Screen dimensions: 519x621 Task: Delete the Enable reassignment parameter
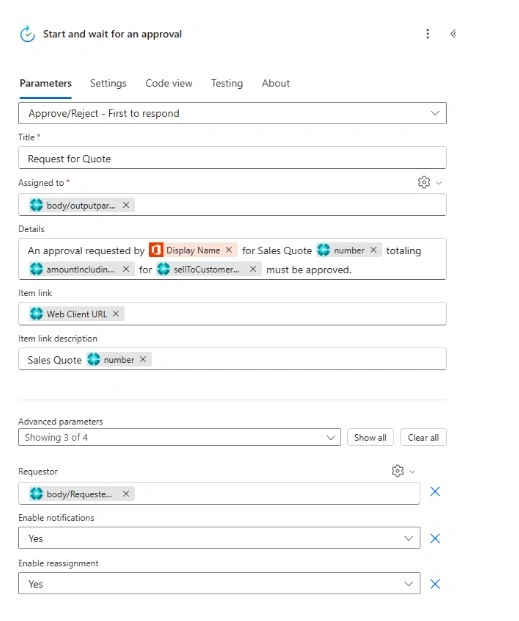coord(435,584)
